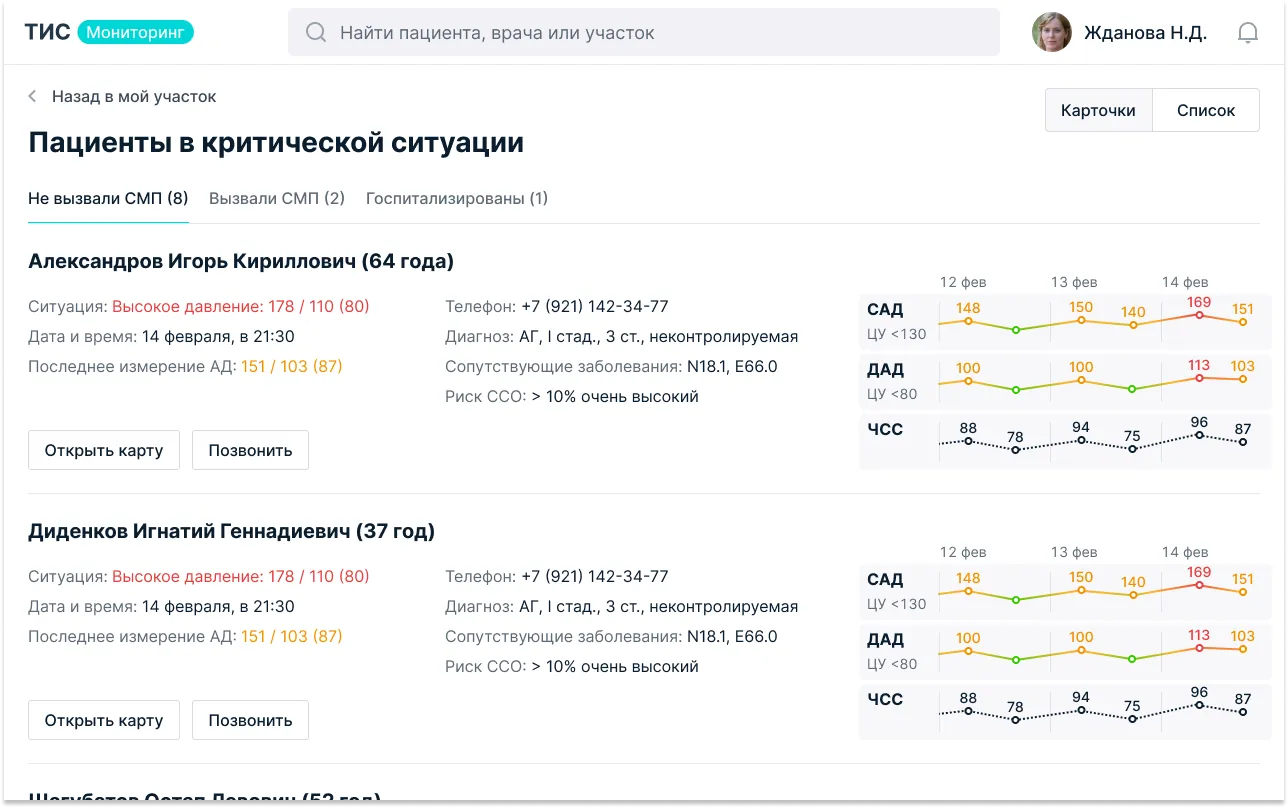Click the 96 ЧСС point in Александров's chart
The height and width of the screenshot is (808, 1288).
point(1199,435)
